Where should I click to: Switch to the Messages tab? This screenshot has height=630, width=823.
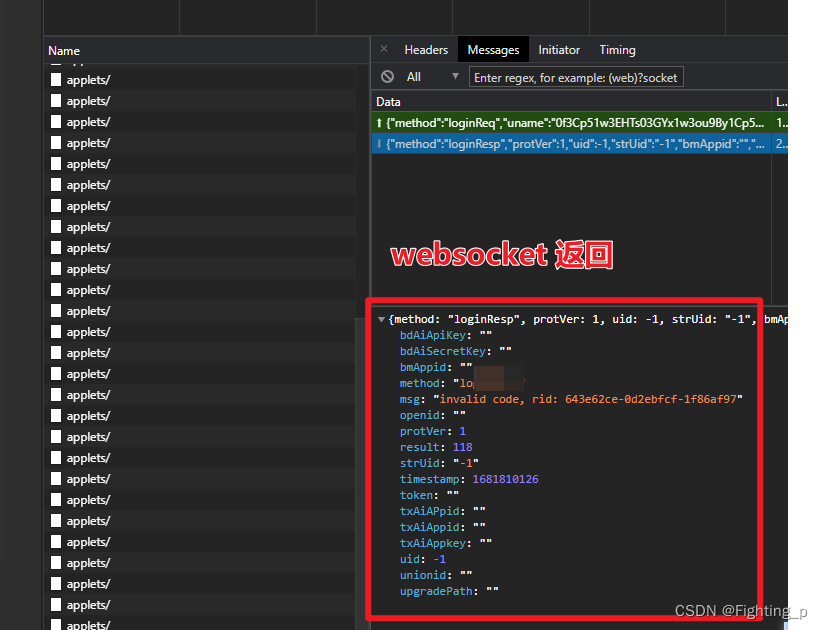coord(493,50)
